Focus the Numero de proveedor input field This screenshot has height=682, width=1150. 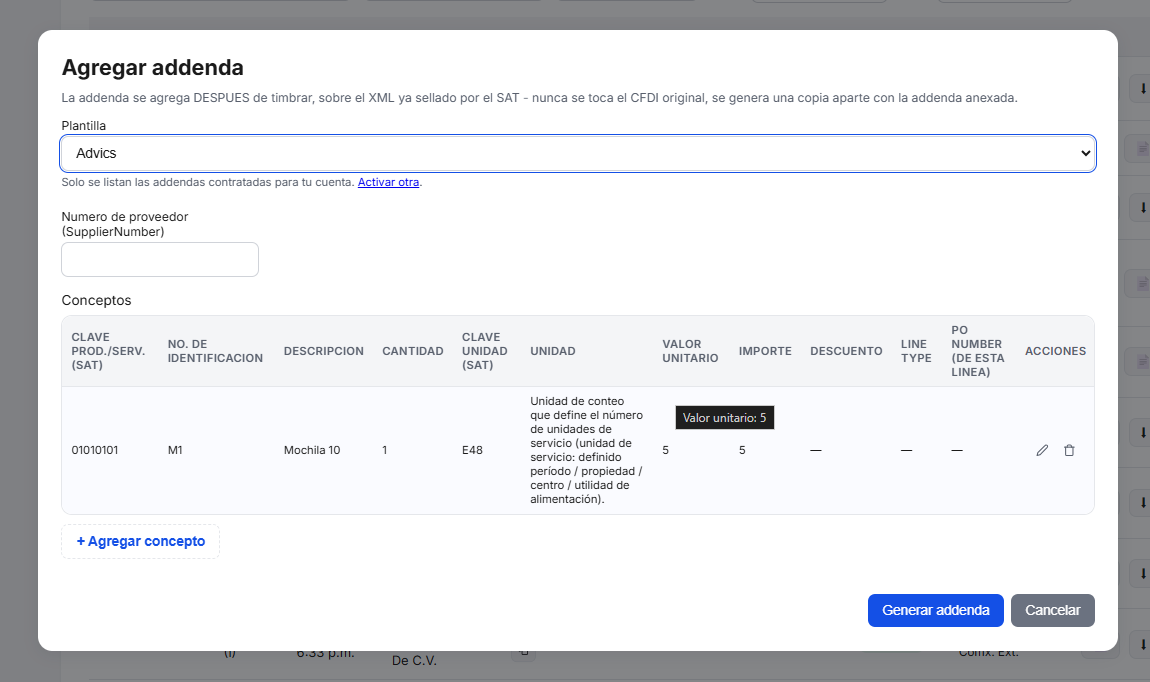(x=160, y=260)
